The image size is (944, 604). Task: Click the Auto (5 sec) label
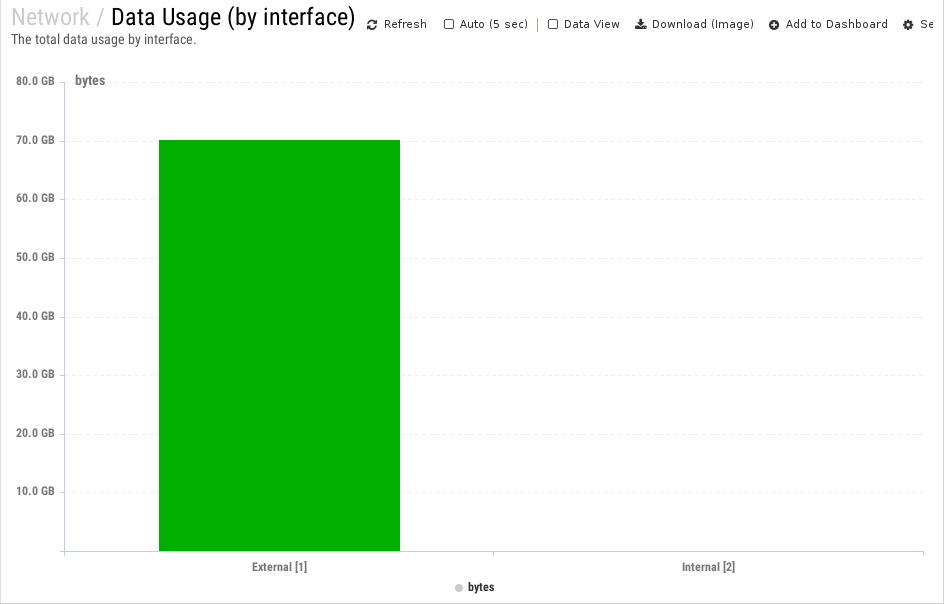493,24
